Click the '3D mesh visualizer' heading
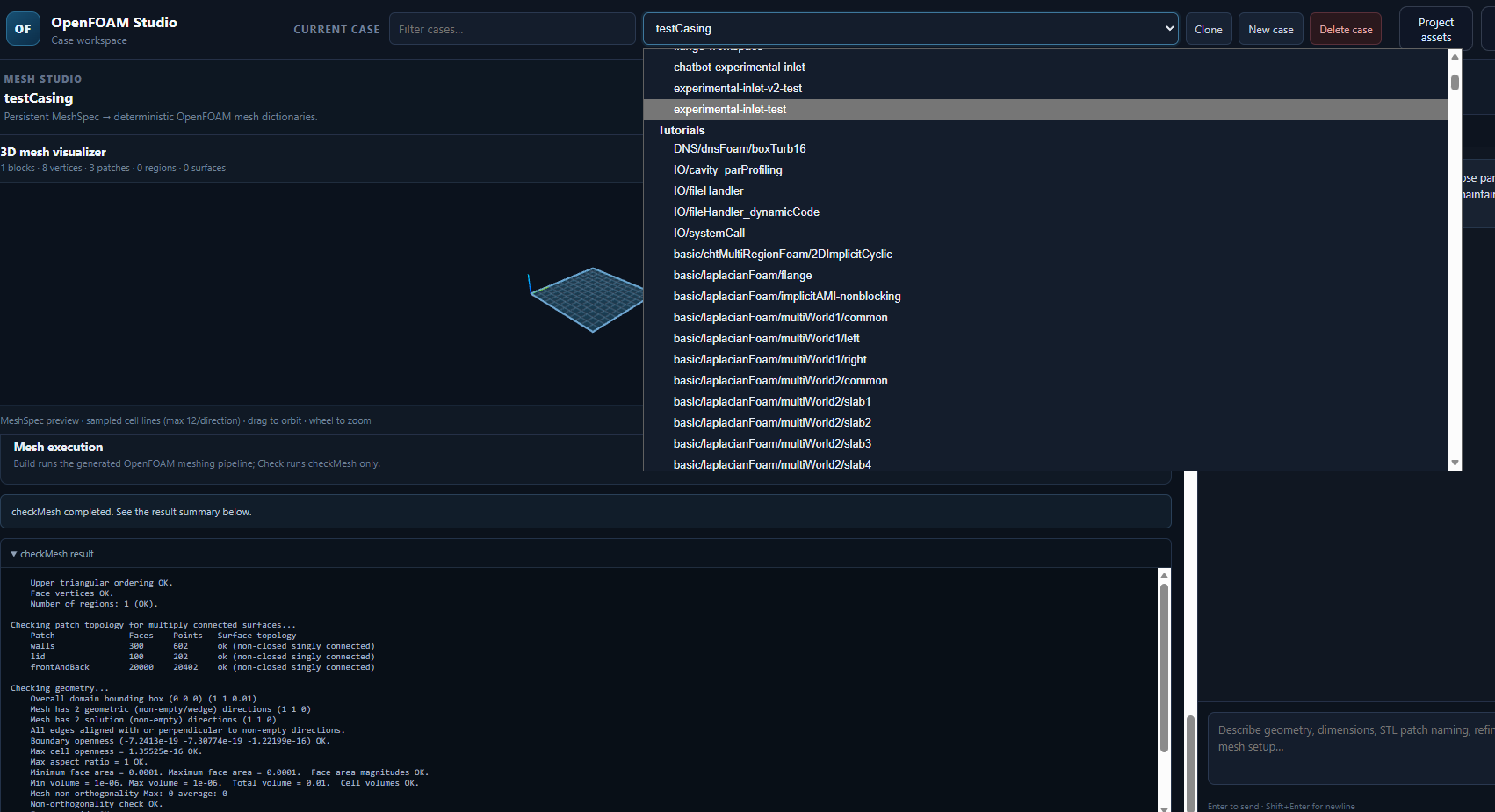 tap(53, 152)
